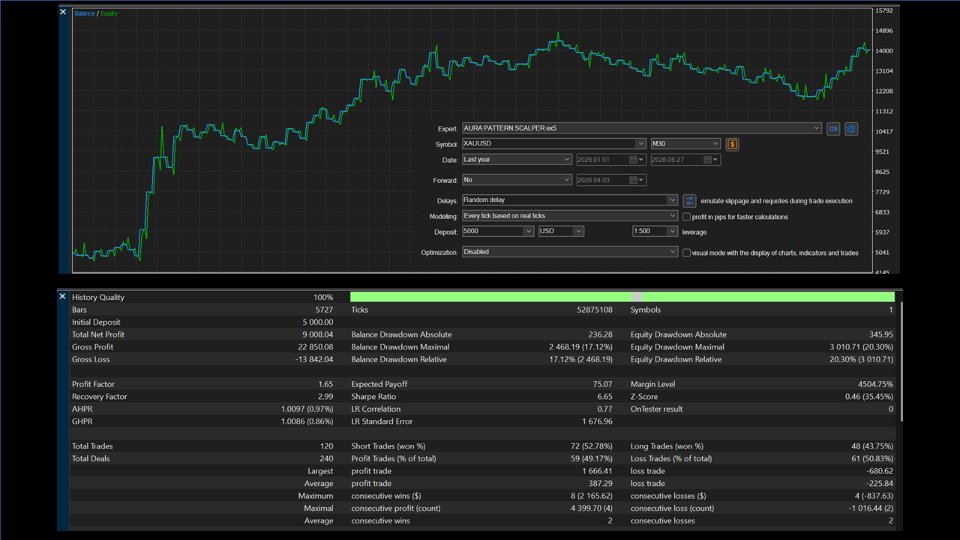Image resolution: width=960 pixels, height=540 pixels.
Task: Select the Sharpe Ratio value 6.65
Action: (x=605, y=397)
